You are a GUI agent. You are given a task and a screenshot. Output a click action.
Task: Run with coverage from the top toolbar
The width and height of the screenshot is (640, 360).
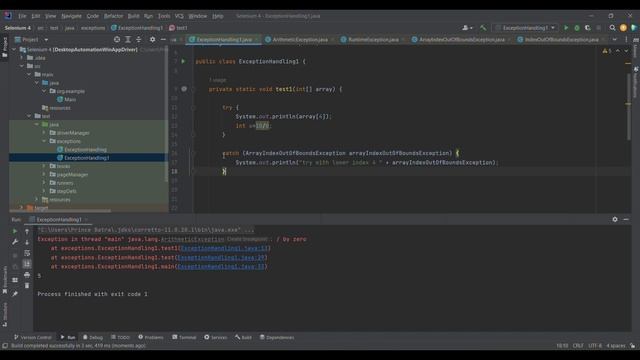click(588, 28)
